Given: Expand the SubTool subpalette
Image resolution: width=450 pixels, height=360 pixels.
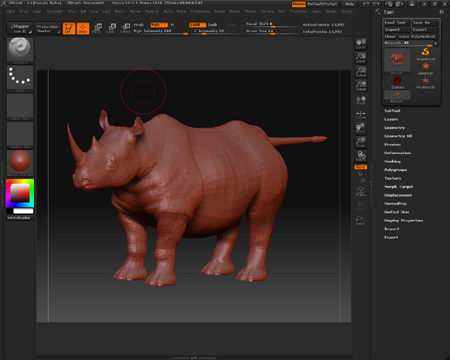Looking at the screenshot, I should click(392, 111).
